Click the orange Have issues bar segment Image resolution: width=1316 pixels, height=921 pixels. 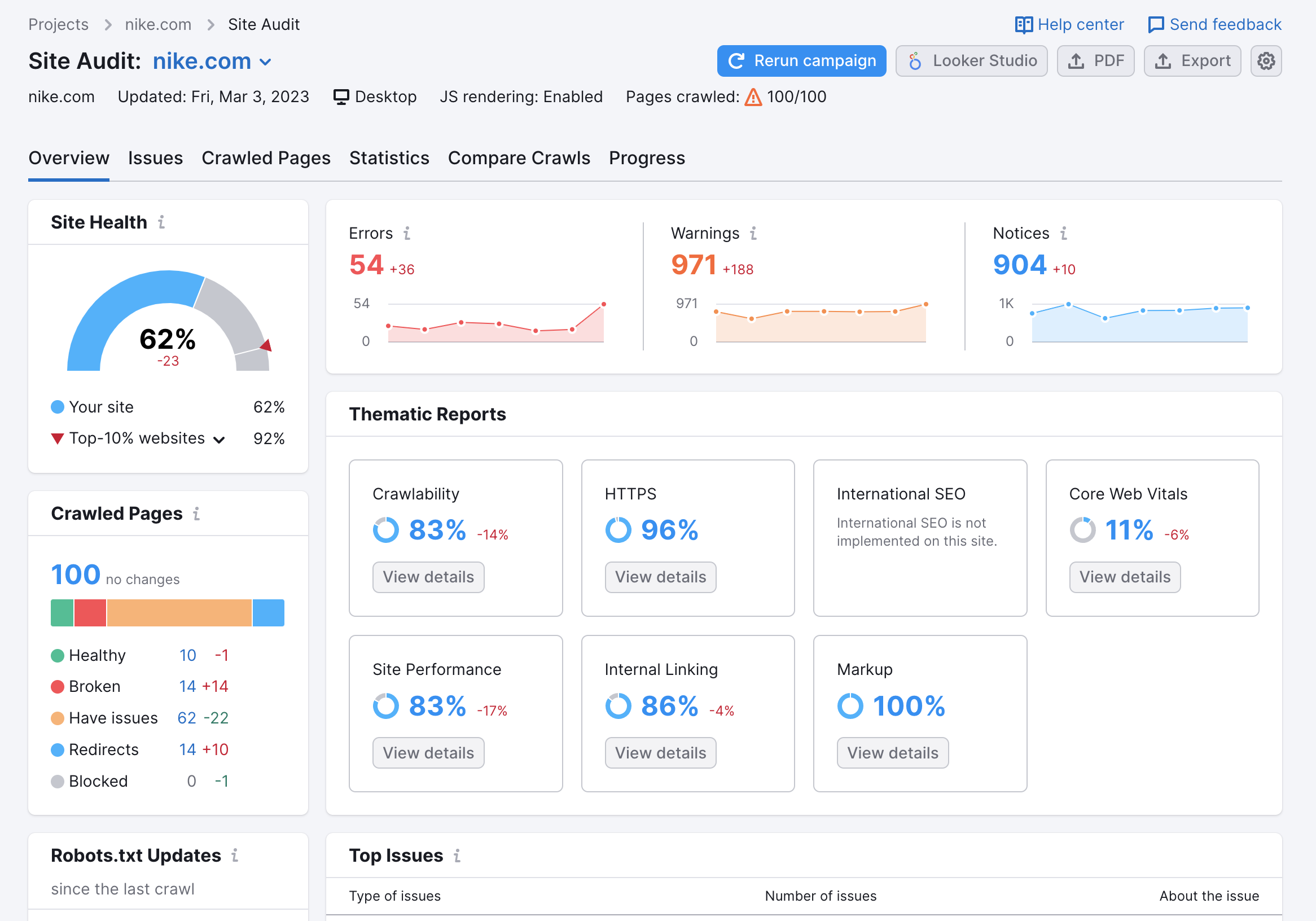coord(179,613)
